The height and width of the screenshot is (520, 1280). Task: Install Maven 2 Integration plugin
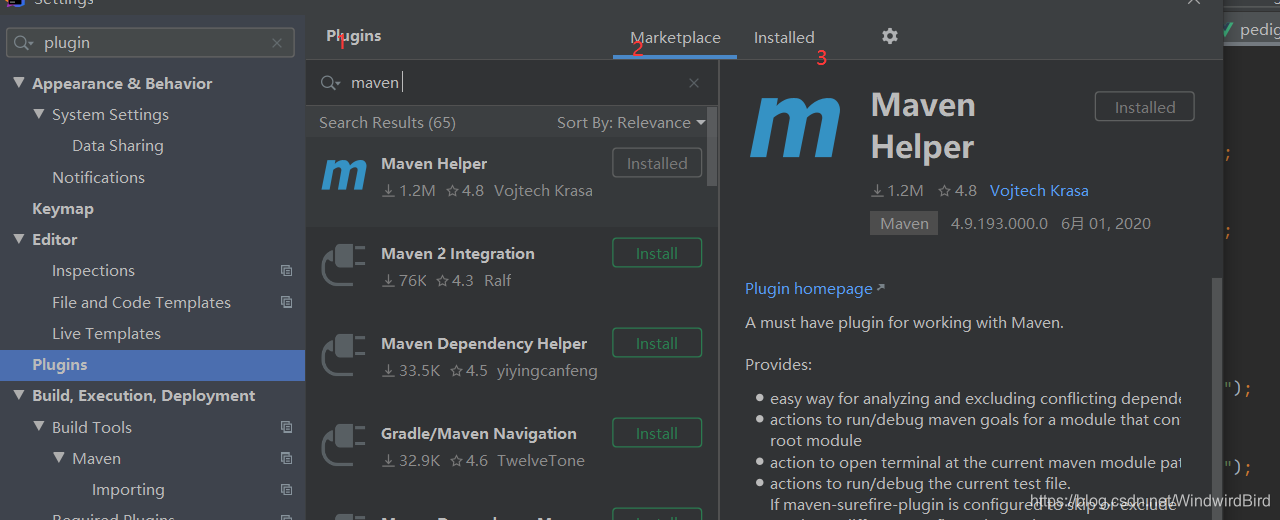[x=657, y=254]
